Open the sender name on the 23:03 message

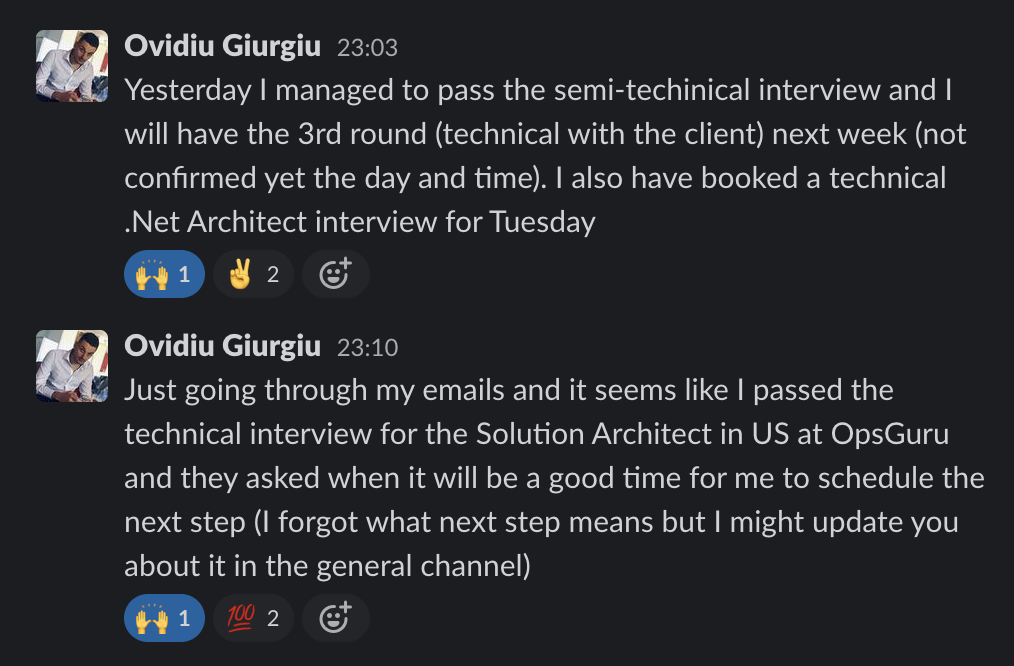(x=222, y=46)
